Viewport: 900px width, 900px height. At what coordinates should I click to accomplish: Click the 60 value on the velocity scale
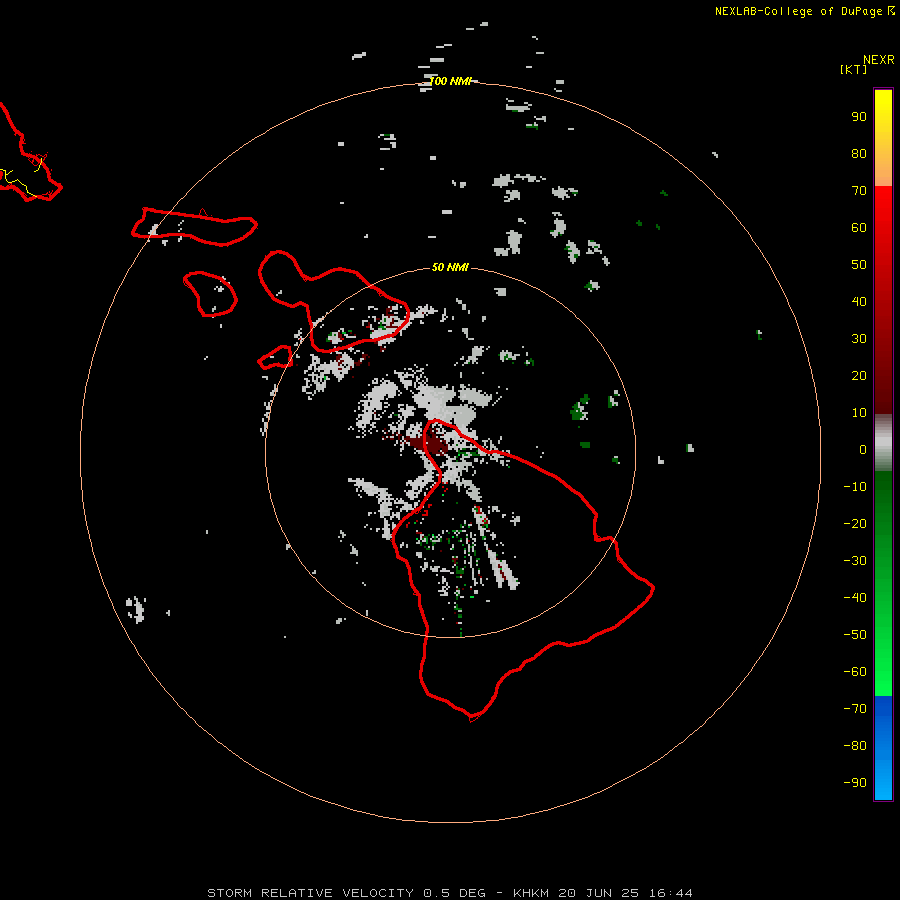coord(859,227)
